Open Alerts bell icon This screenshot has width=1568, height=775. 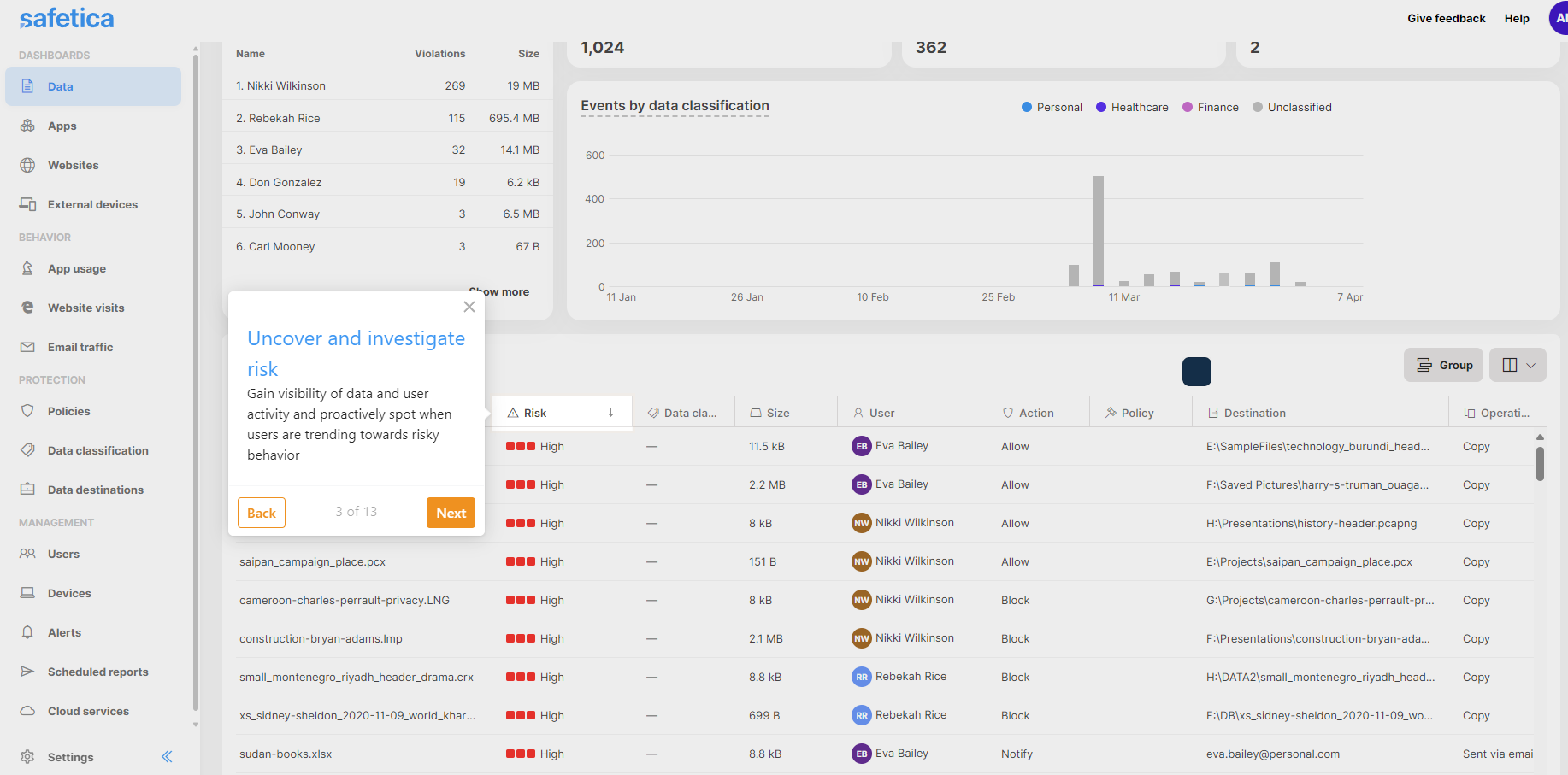click(27, 632)
